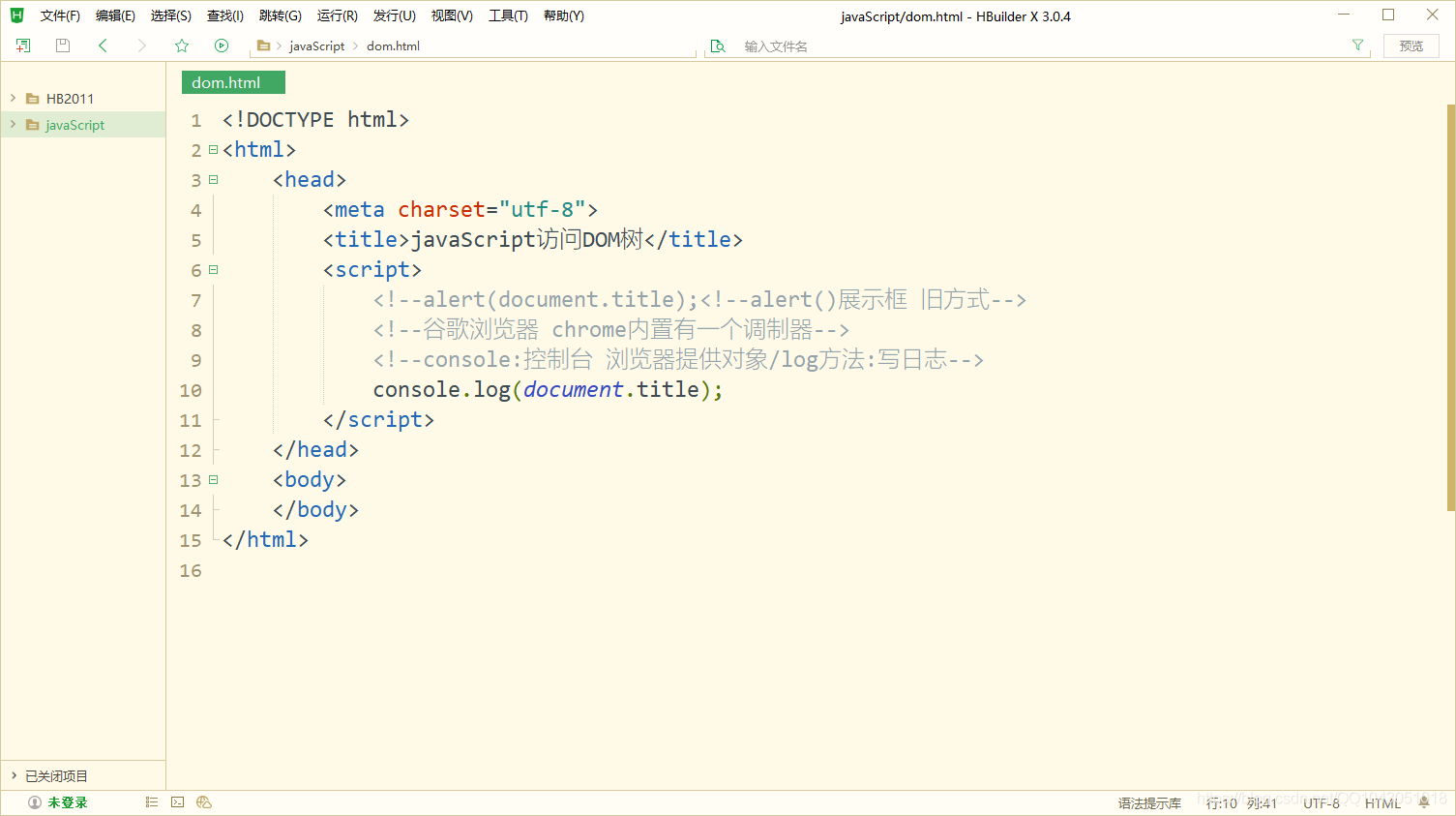1456x816 pixels.
Task: Click the new file toolbar icon
Action: 23,45
